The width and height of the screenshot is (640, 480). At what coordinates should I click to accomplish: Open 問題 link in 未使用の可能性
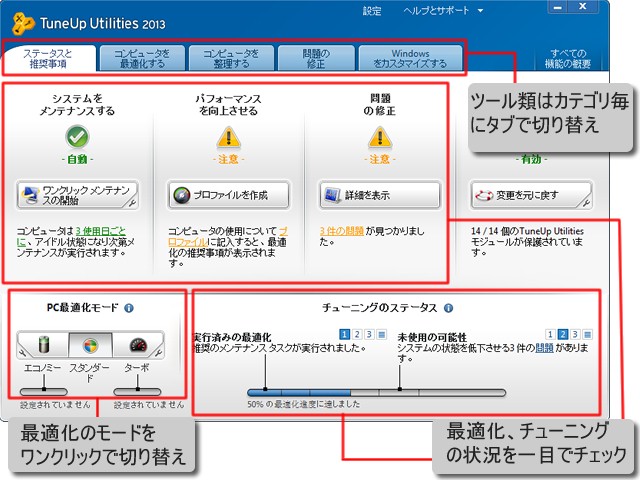tap(544, 348)
